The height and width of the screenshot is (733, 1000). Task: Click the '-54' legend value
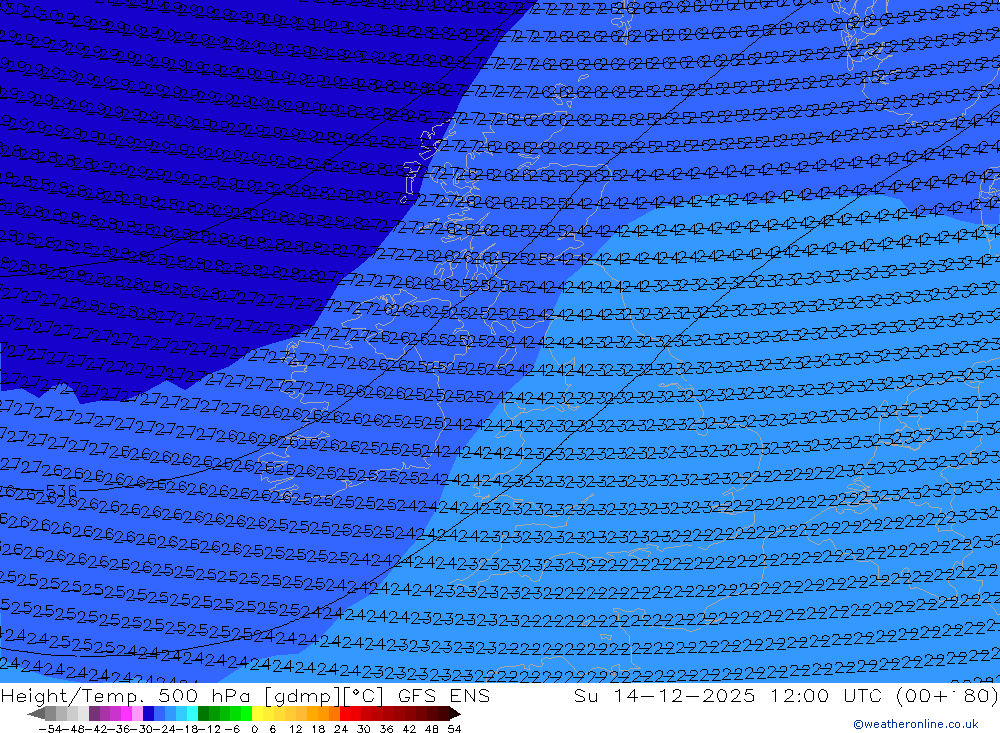click(x=50, y=729)
